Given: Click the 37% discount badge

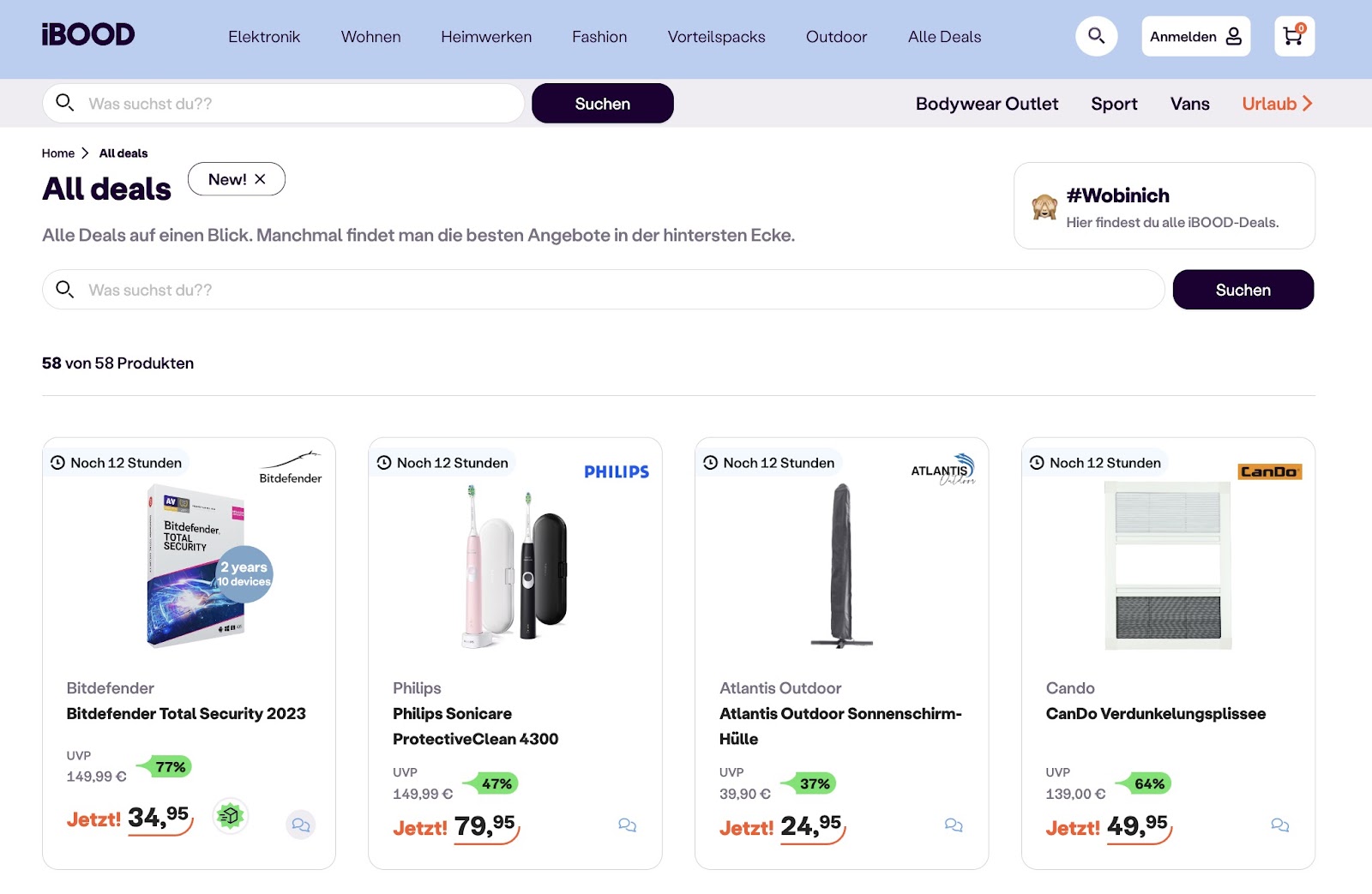Looking at the screenshot, I should pos(808,783).
